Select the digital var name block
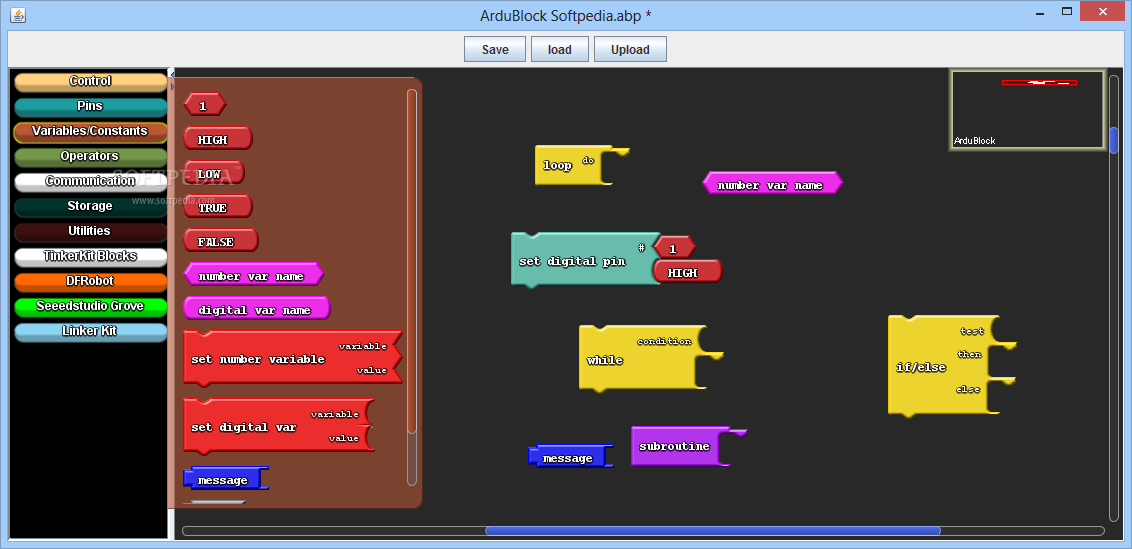The image size is (1132, 549). pos(256,308)
